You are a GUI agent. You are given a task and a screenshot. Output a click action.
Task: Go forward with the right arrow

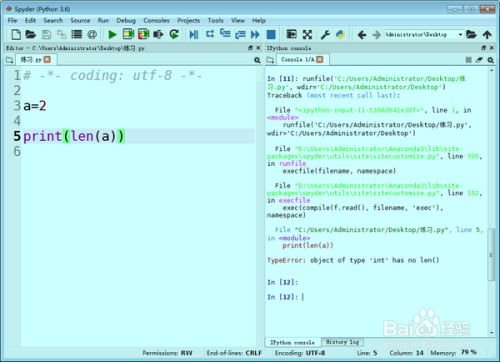coord(376,35)
